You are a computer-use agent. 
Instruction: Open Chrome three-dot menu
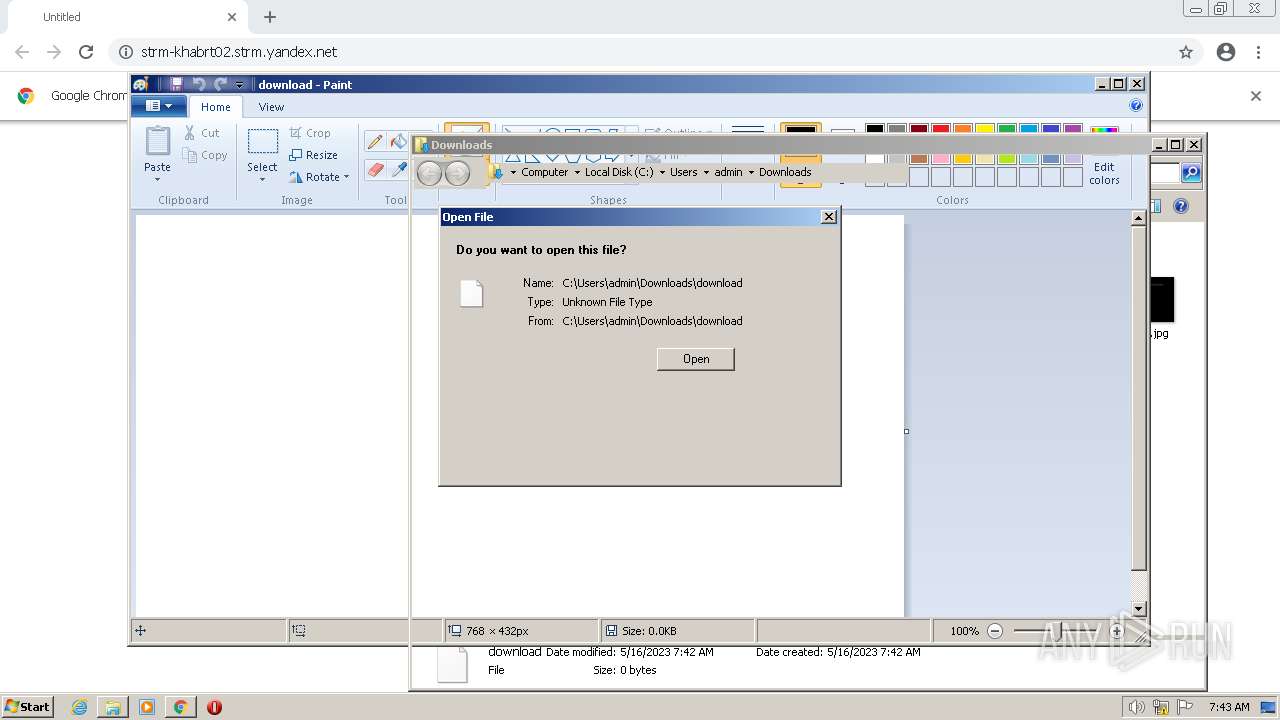(1259, 52)
